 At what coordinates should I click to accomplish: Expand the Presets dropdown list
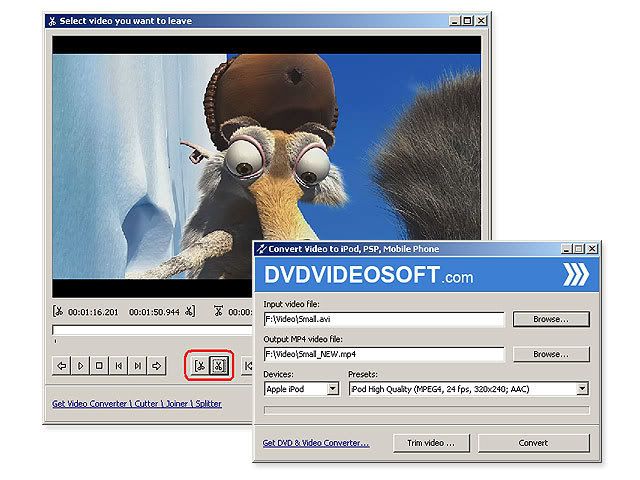pos(468,388)
